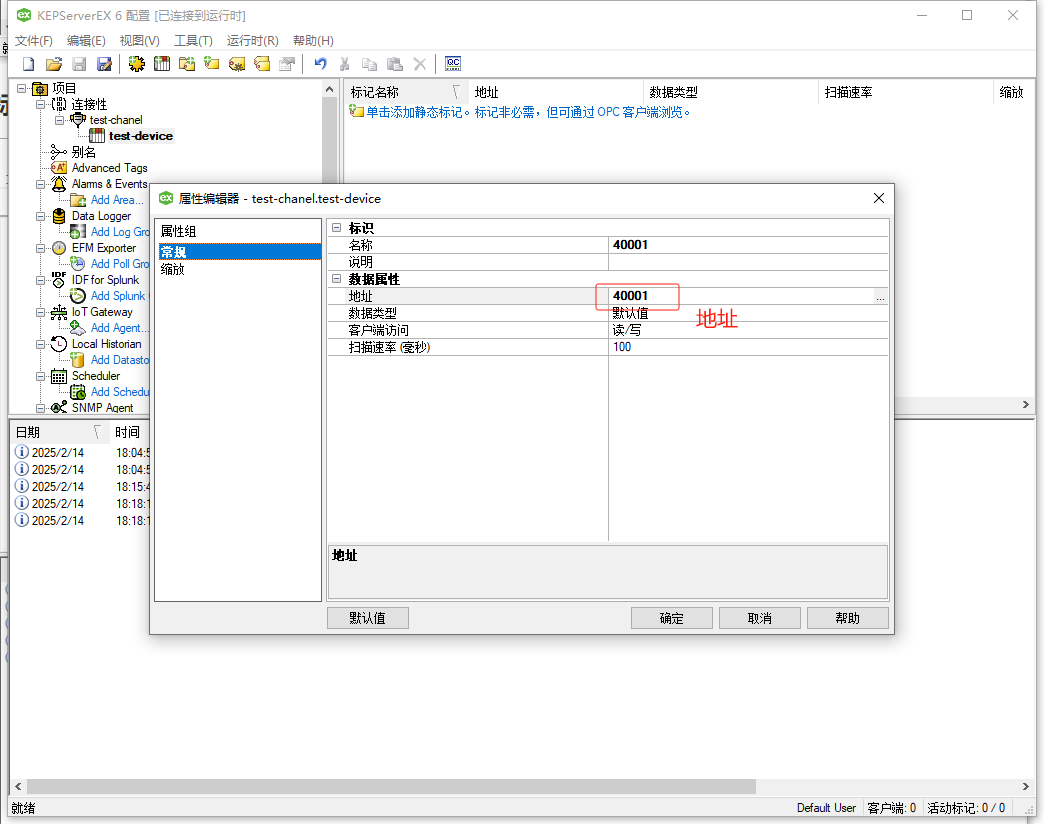The width and height of the screenshot is (1044, 824).
Task: Open the 文件(F) menu
Action: (x=34, y=41)
